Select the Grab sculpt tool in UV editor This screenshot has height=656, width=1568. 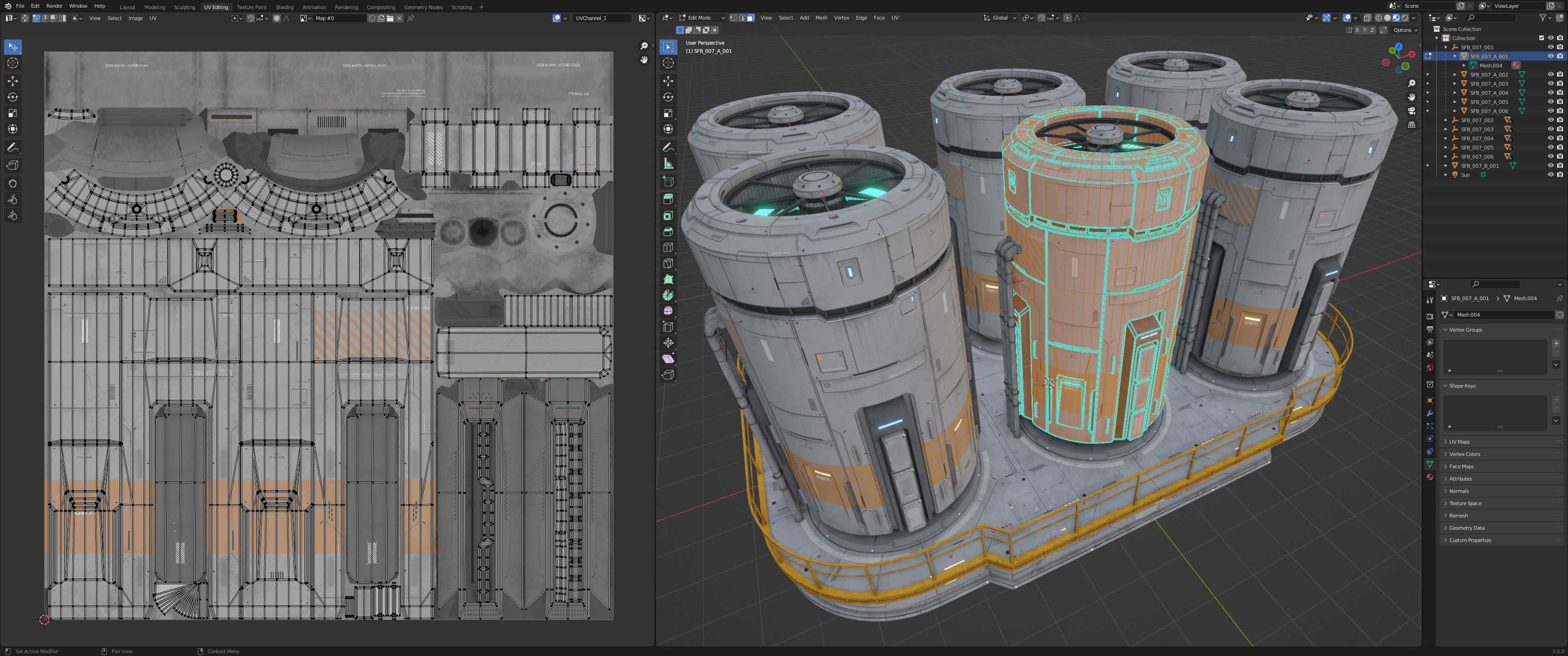[13, 183]
